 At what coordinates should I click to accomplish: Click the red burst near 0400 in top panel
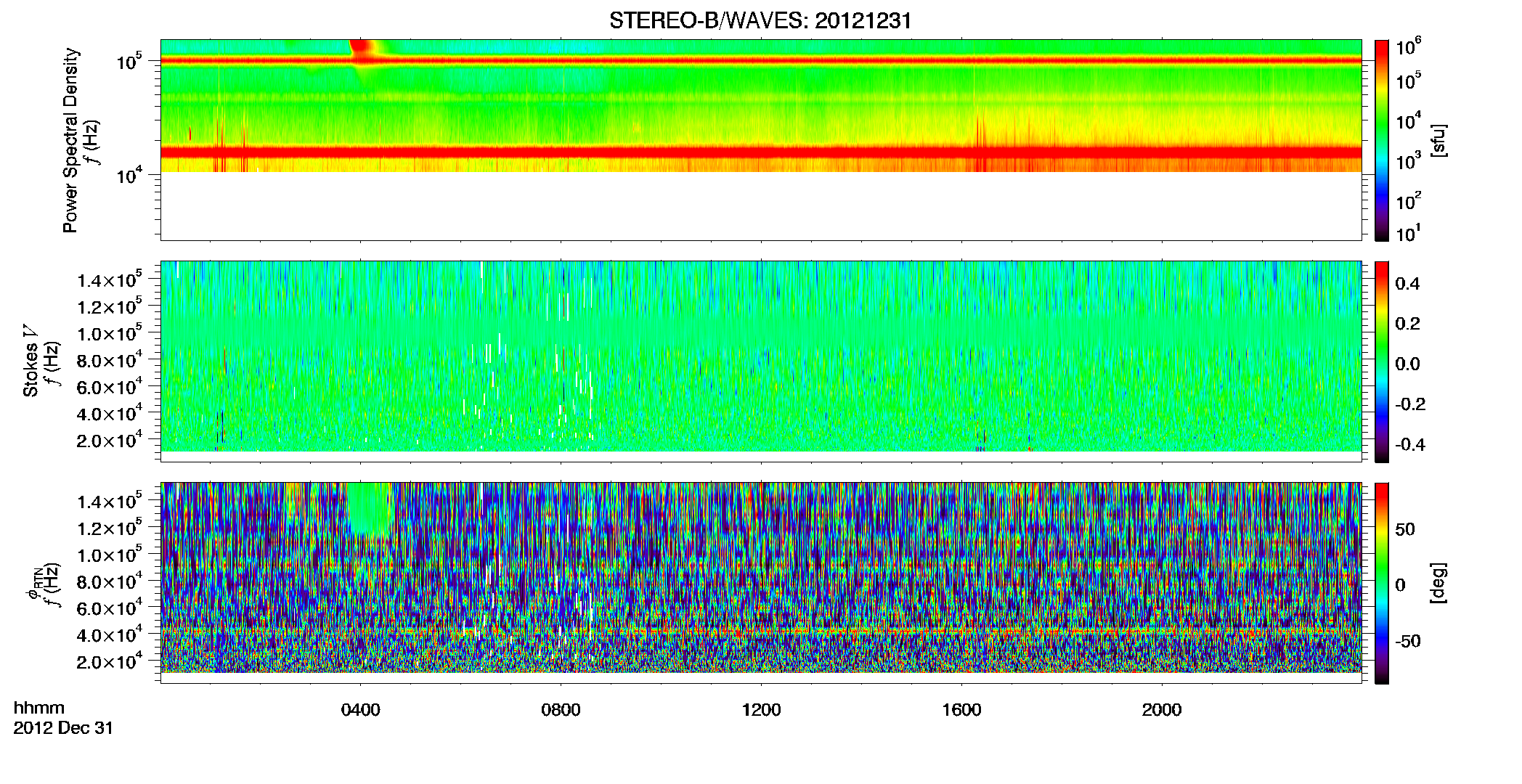pos(361,49)
